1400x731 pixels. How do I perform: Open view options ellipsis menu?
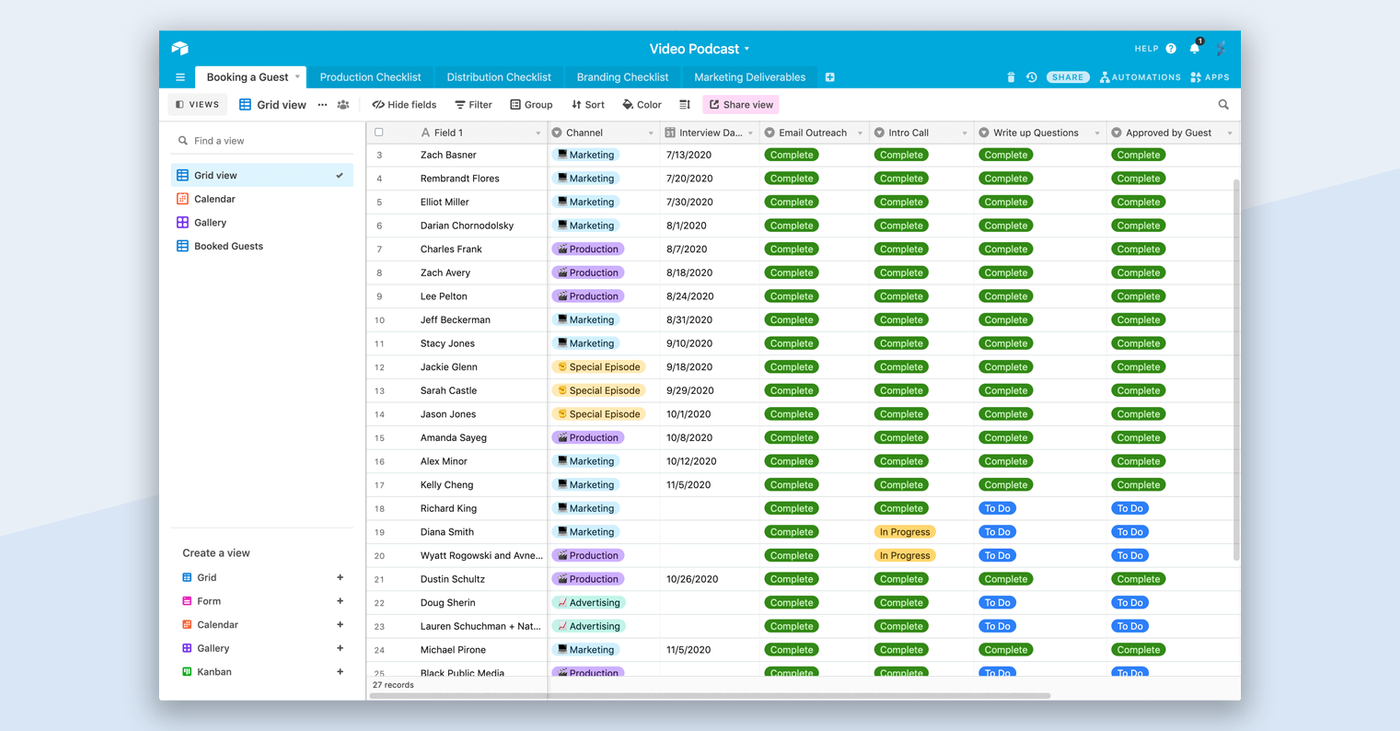click(x=322, y=104)
